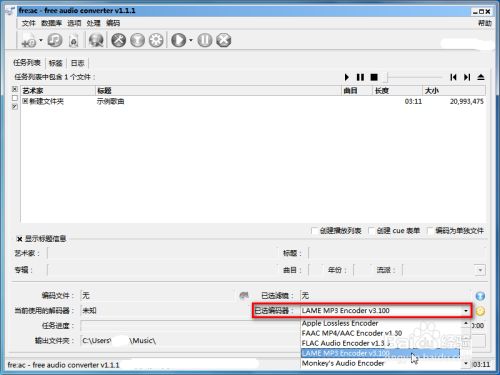Switch to the 任务列表 tab

27,63
